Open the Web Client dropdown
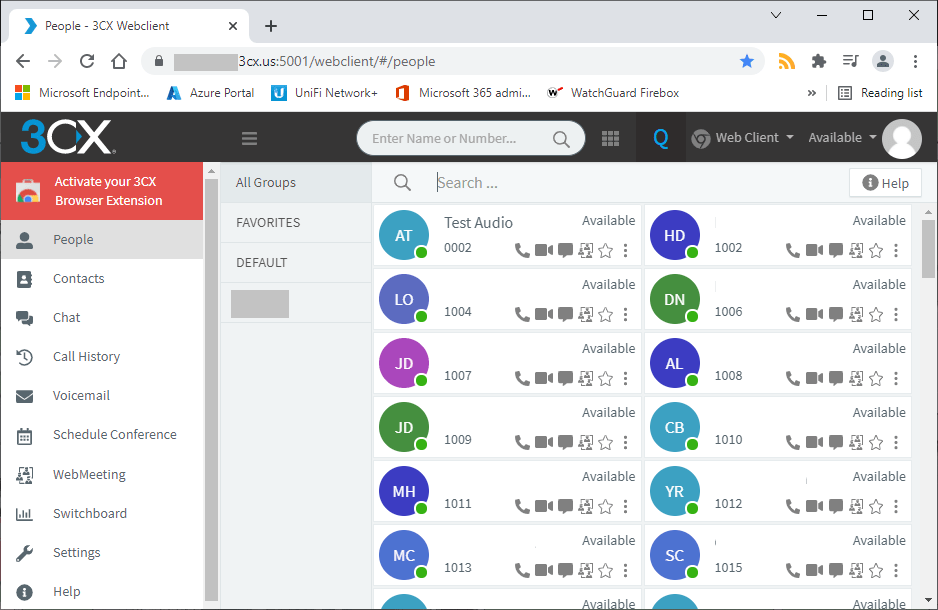Screen dimensions: 938x610 pyautogui.click(x=742, y=138)
